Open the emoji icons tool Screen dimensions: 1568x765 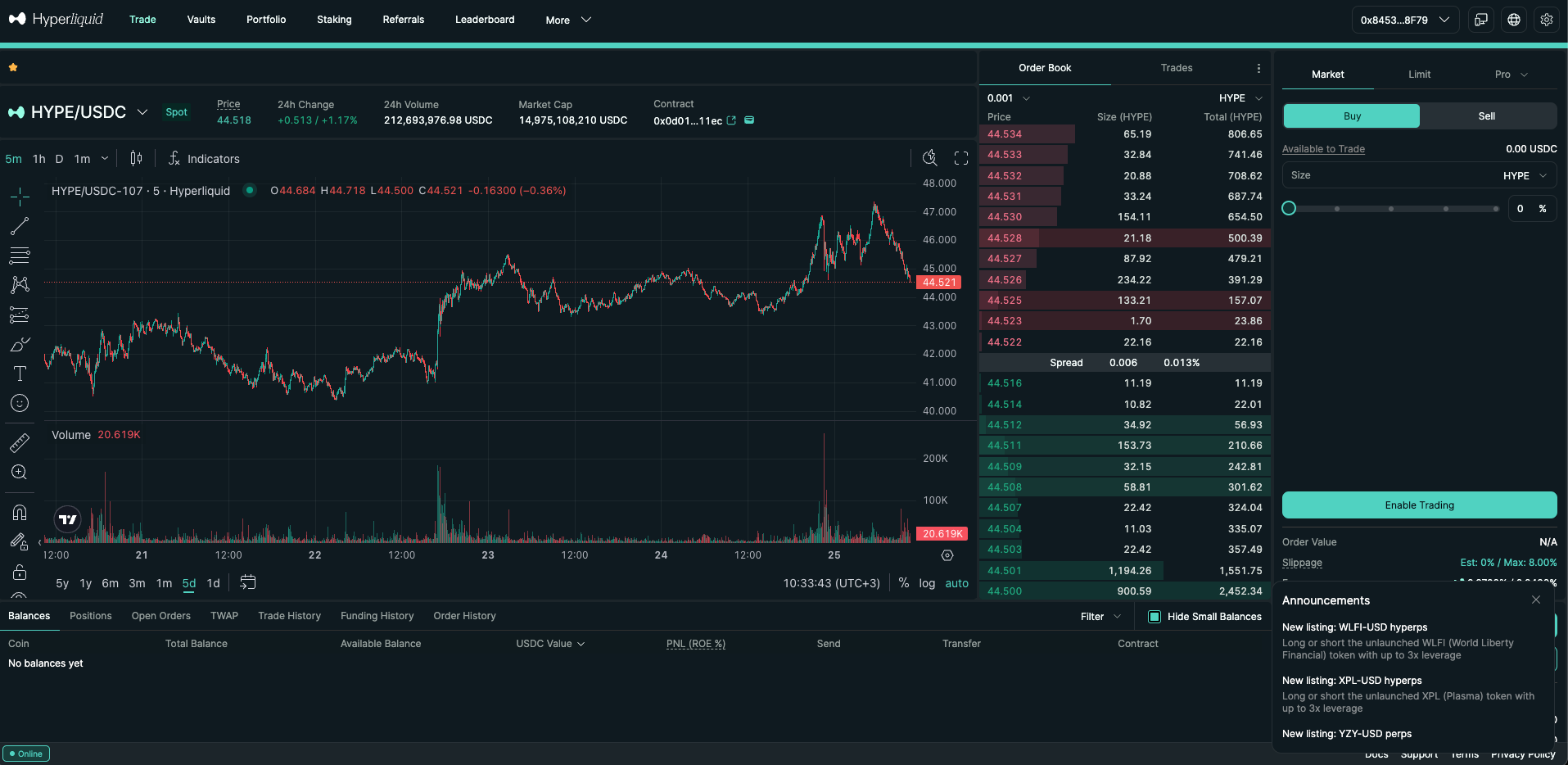coord(20,403)
